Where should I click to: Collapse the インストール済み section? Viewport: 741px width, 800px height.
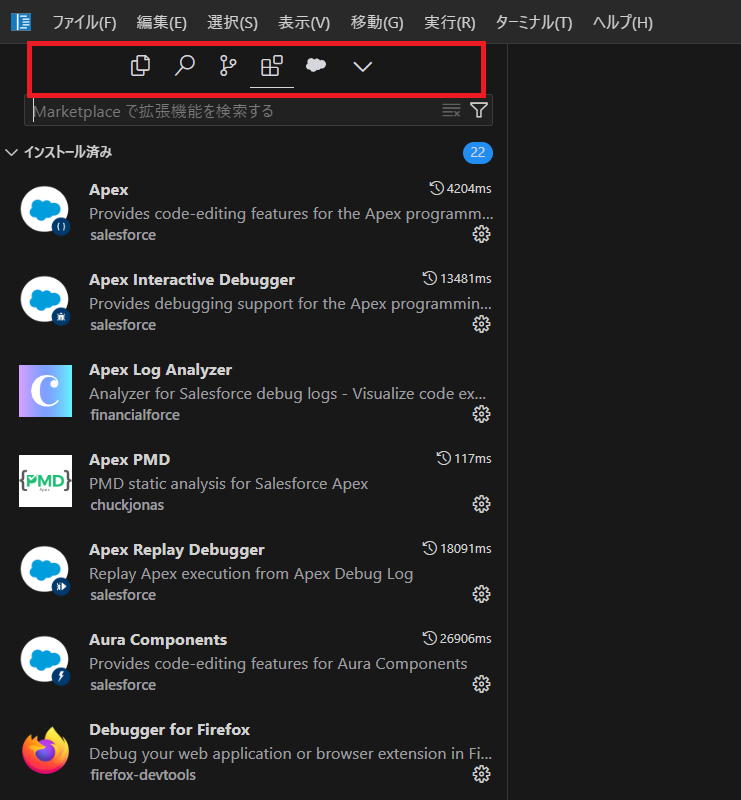point(59,152)
